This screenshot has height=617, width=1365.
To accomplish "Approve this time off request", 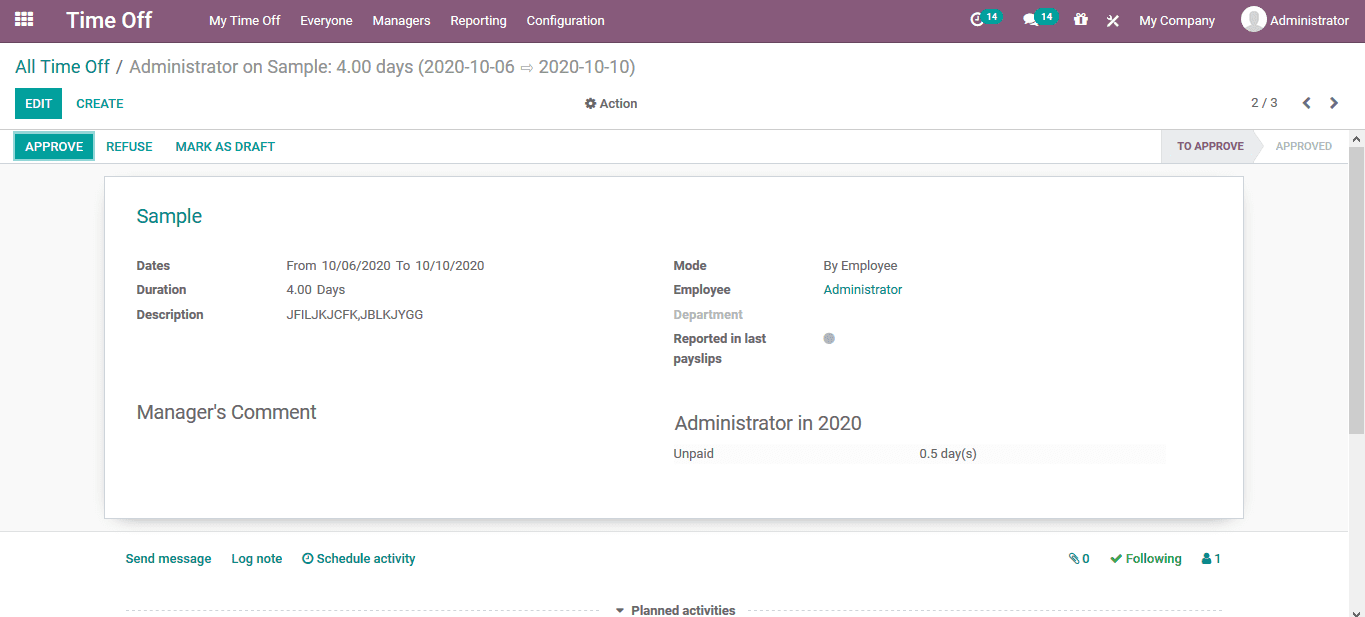I will (x=53, y=146).
